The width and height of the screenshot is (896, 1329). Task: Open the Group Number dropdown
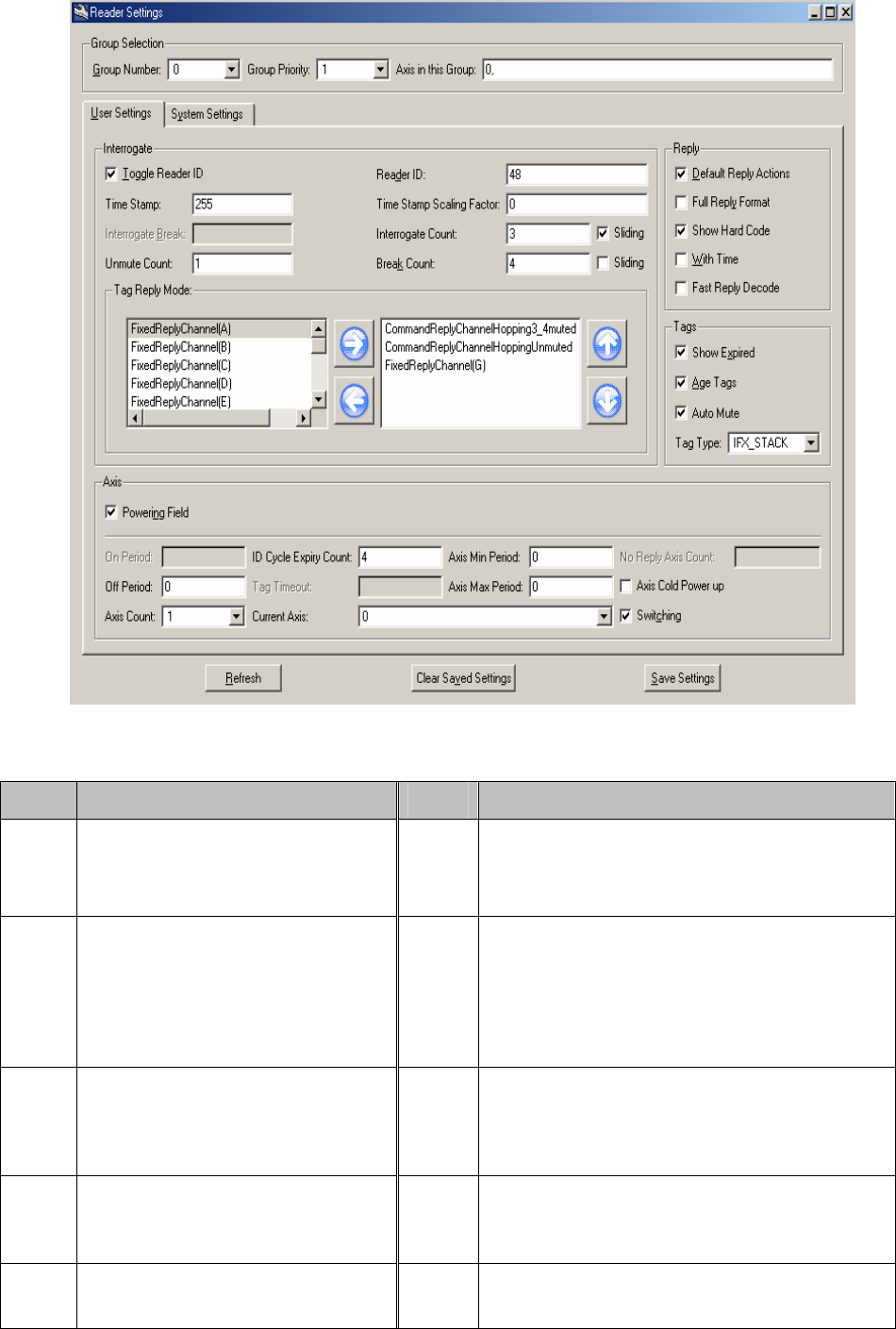(232, 70)
